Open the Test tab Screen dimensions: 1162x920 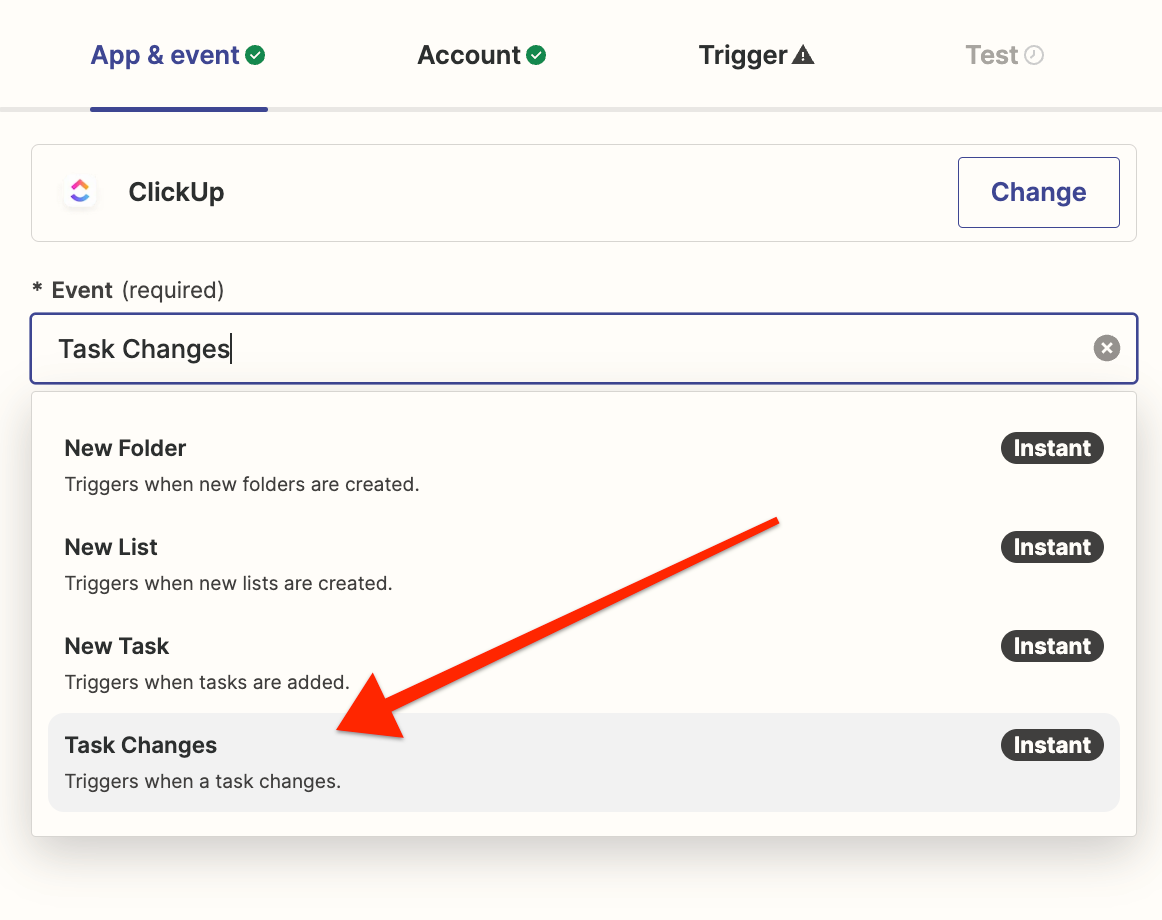click(991, 56)
